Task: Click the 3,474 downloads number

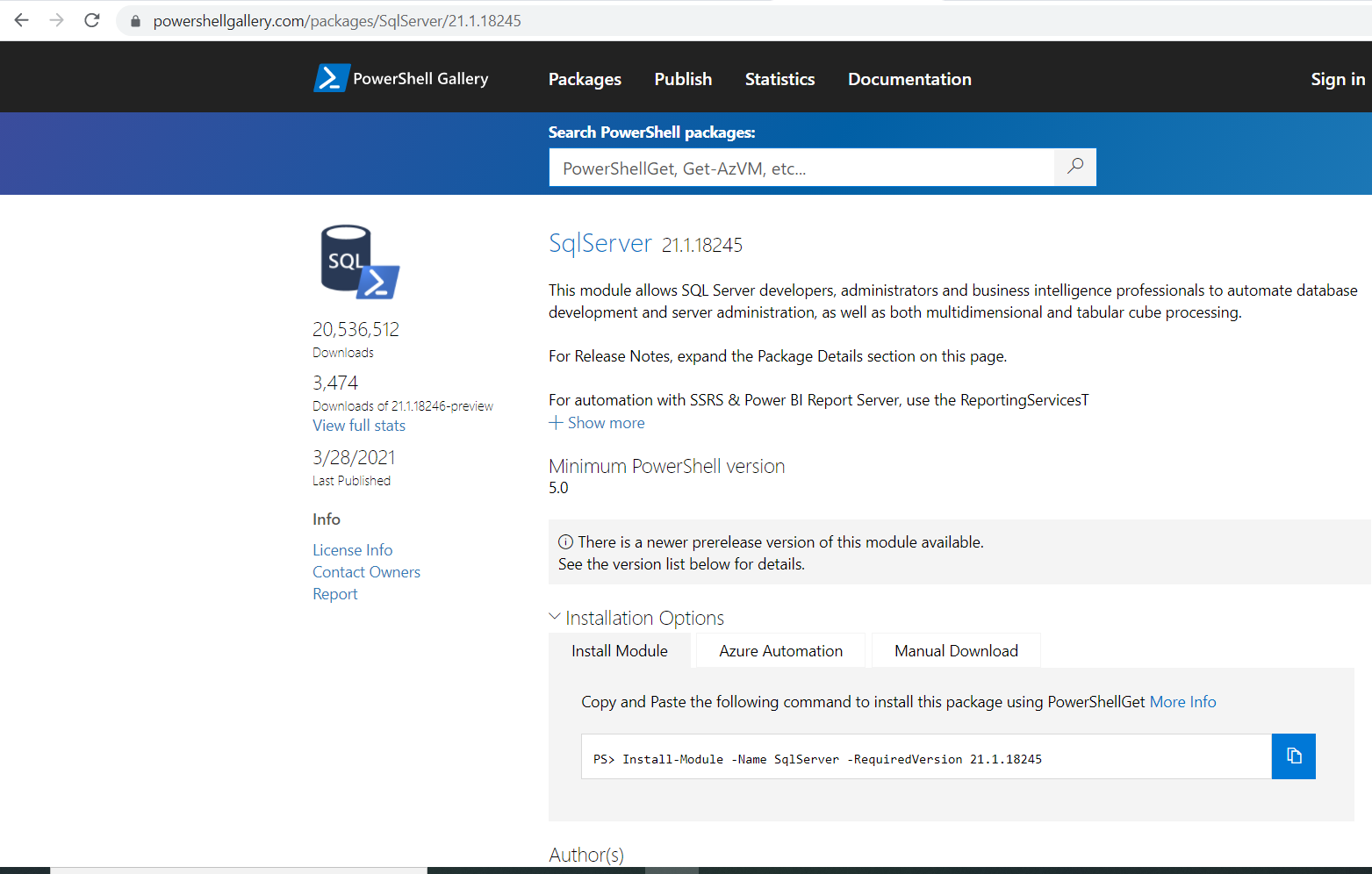Action: pyautogui.click(x=335, y=383)
